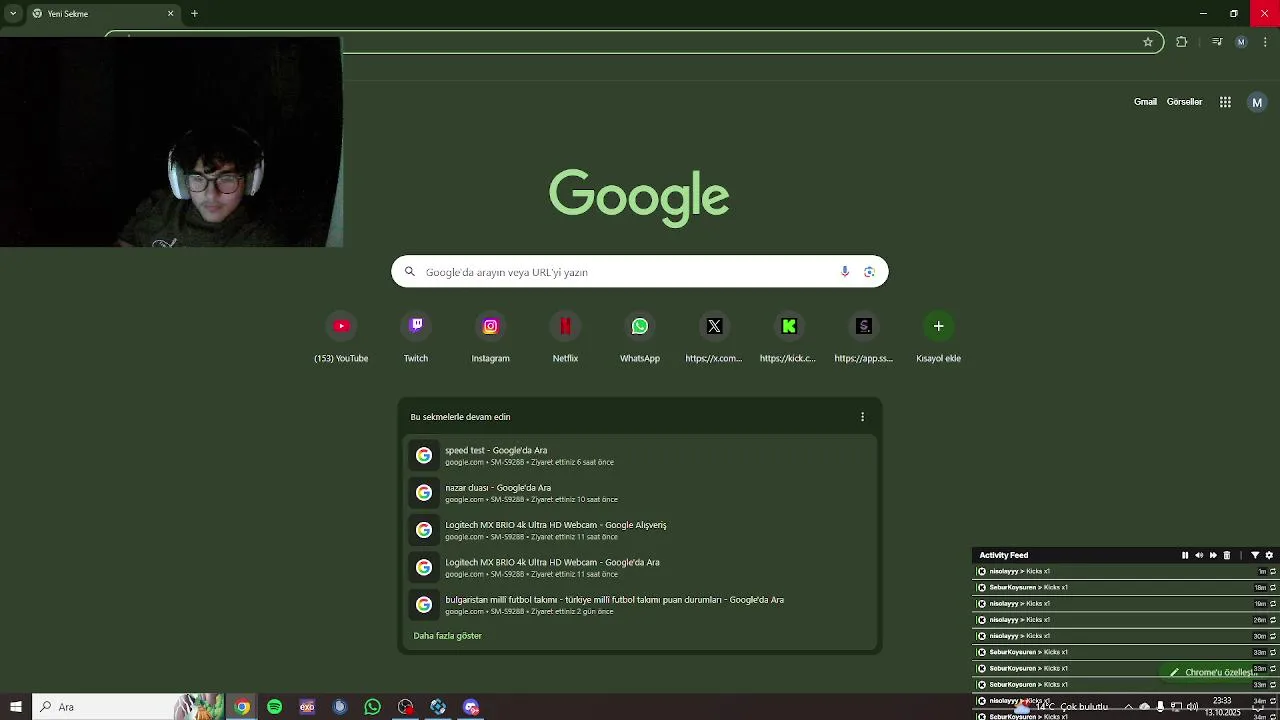Resume Logitech MX BRIO Google Alışveriş entry

(x=640, y=530)
